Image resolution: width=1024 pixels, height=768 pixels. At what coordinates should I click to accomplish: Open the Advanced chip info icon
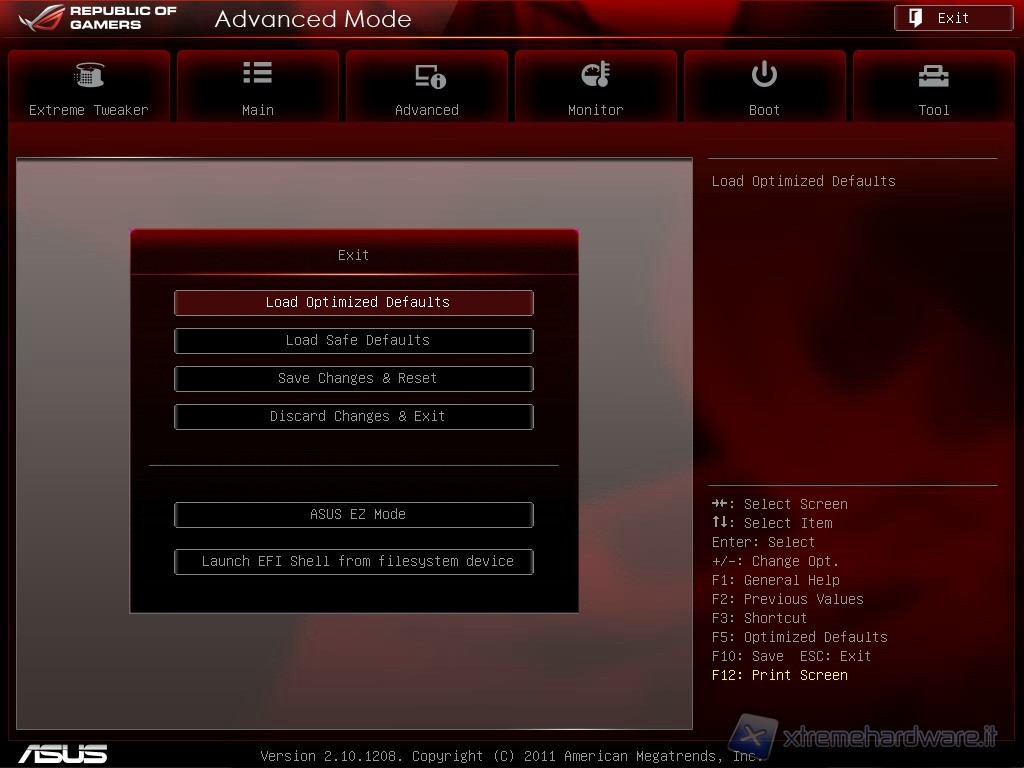429,76
